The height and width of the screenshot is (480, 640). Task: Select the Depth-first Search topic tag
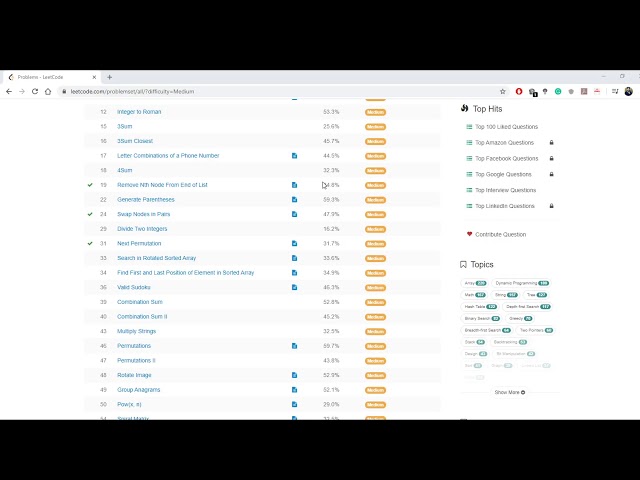coord(528,307)
